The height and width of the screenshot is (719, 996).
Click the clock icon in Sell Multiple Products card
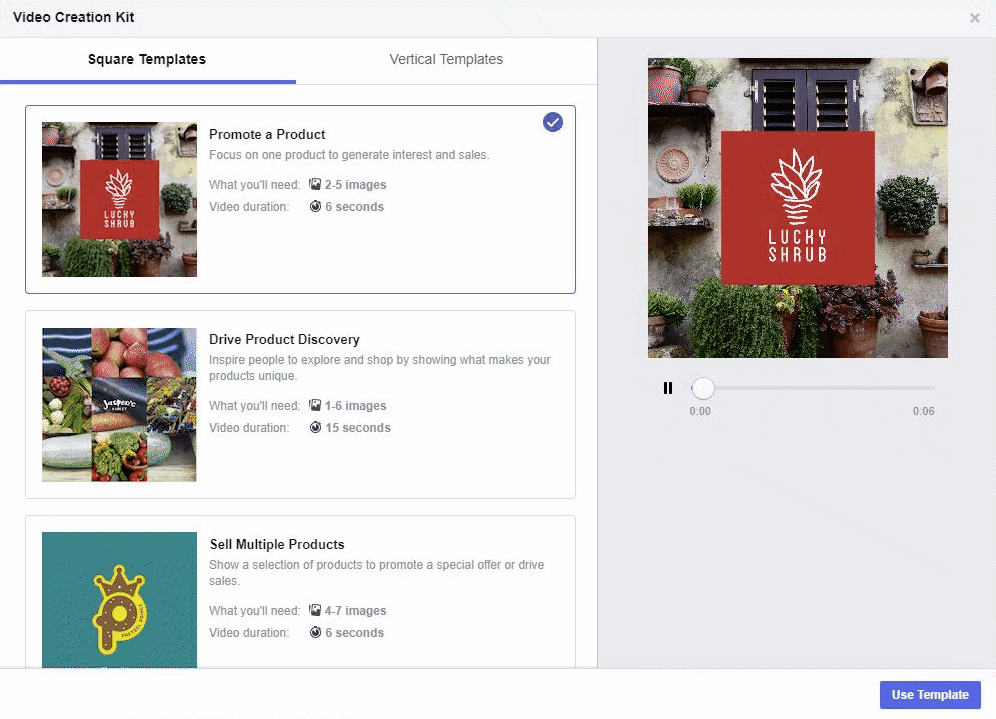pos(315,633)
